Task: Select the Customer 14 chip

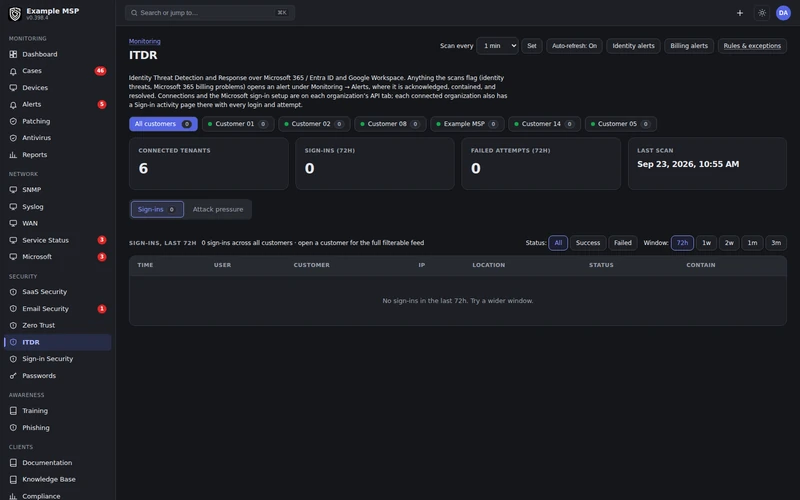Action: coord(544,124)
